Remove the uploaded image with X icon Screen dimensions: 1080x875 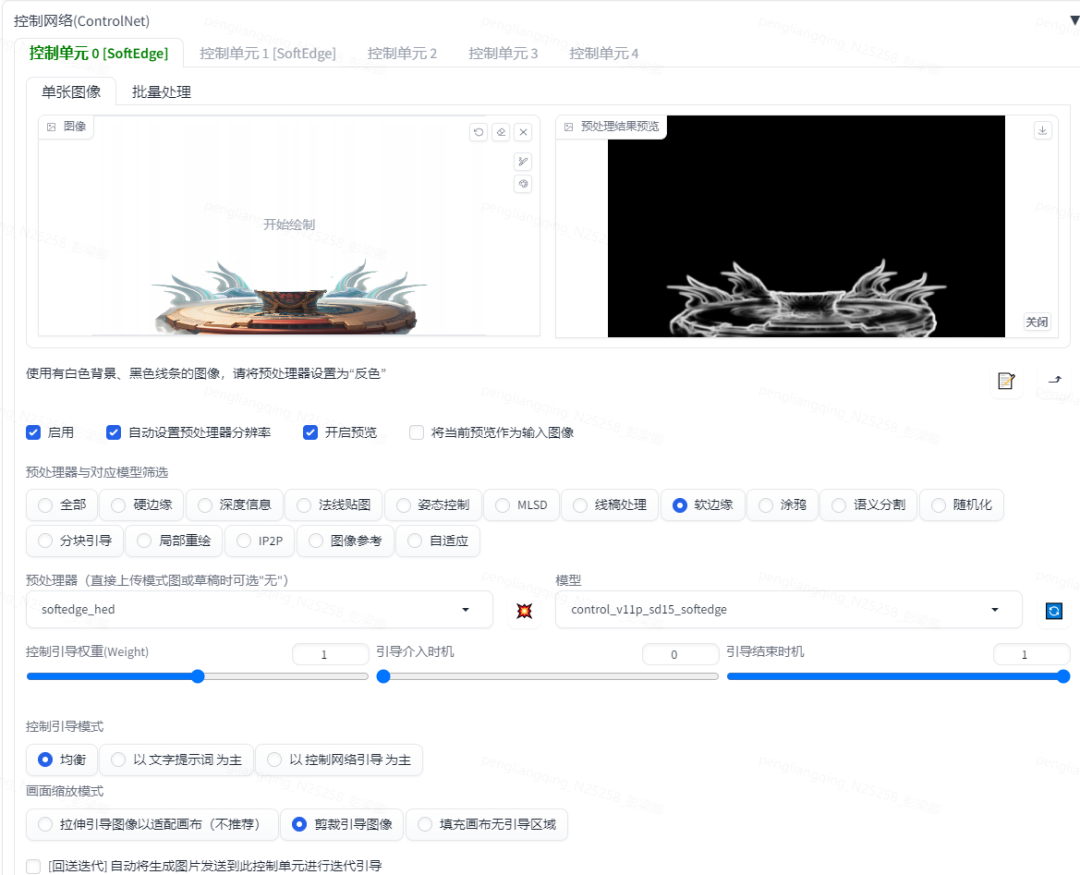pyautogui.click(x=523, y=132)
